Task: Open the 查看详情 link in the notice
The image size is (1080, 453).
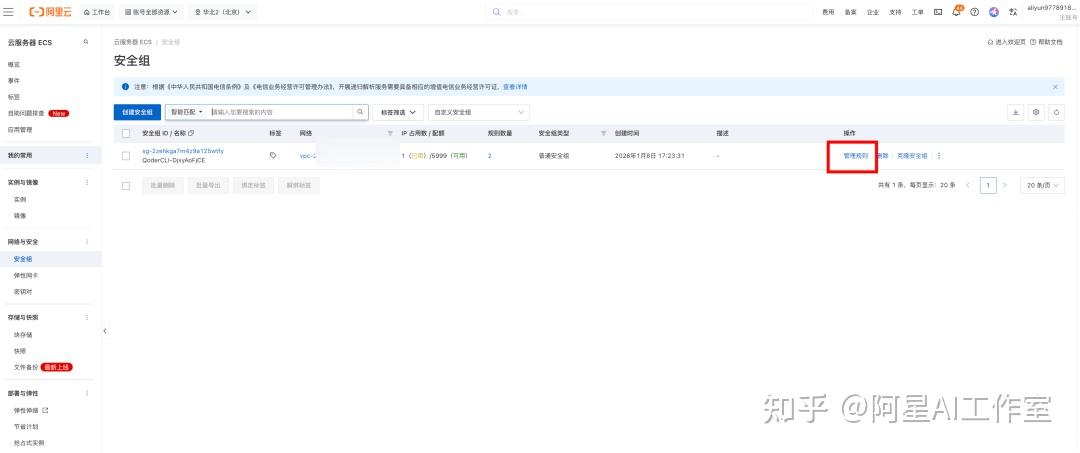Action: click(515, 87)
